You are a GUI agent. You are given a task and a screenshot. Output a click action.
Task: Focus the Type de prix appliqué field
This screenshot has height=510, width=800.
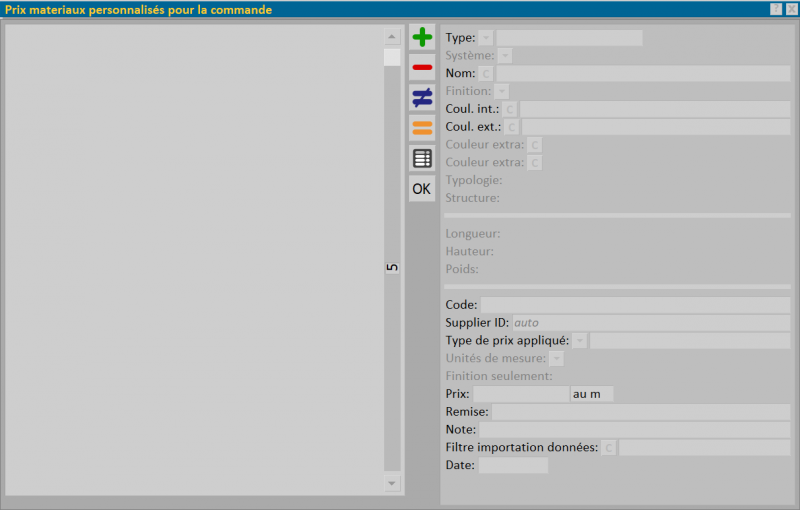pyautogui.click(x=690, y=341)
